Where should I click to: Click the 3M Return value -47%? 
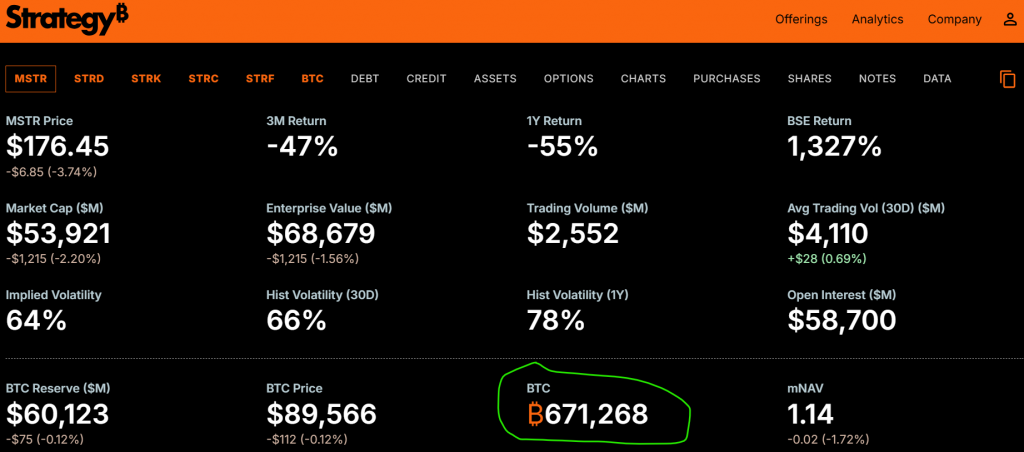[302, 146]
